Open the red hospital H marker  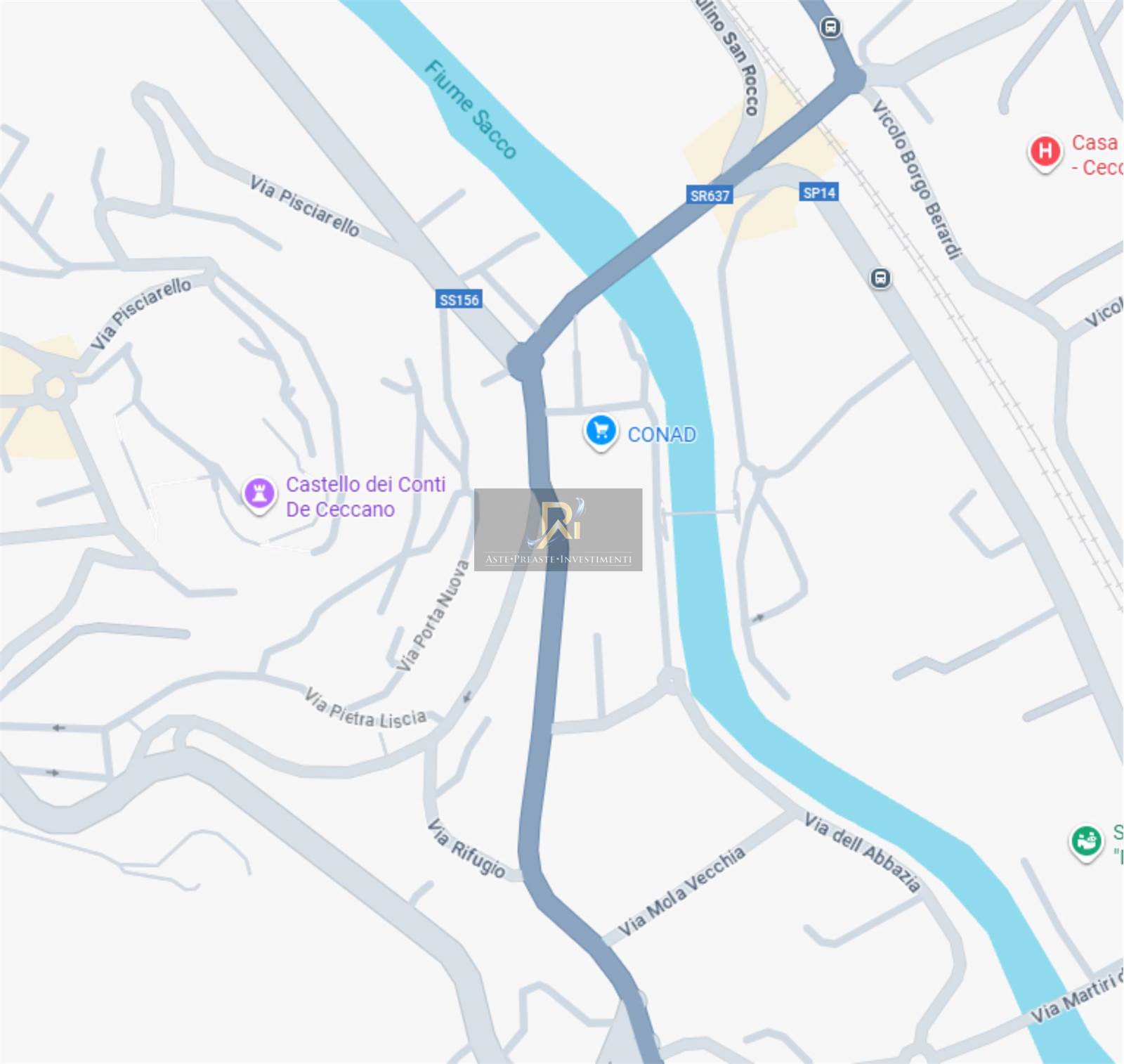[1045, 153]
